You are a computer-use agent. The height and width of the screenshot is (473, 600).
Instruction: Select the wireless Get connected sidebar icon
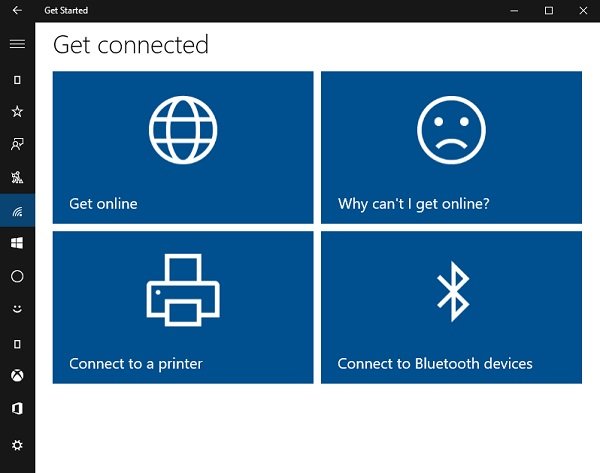(x=17, y=210)
